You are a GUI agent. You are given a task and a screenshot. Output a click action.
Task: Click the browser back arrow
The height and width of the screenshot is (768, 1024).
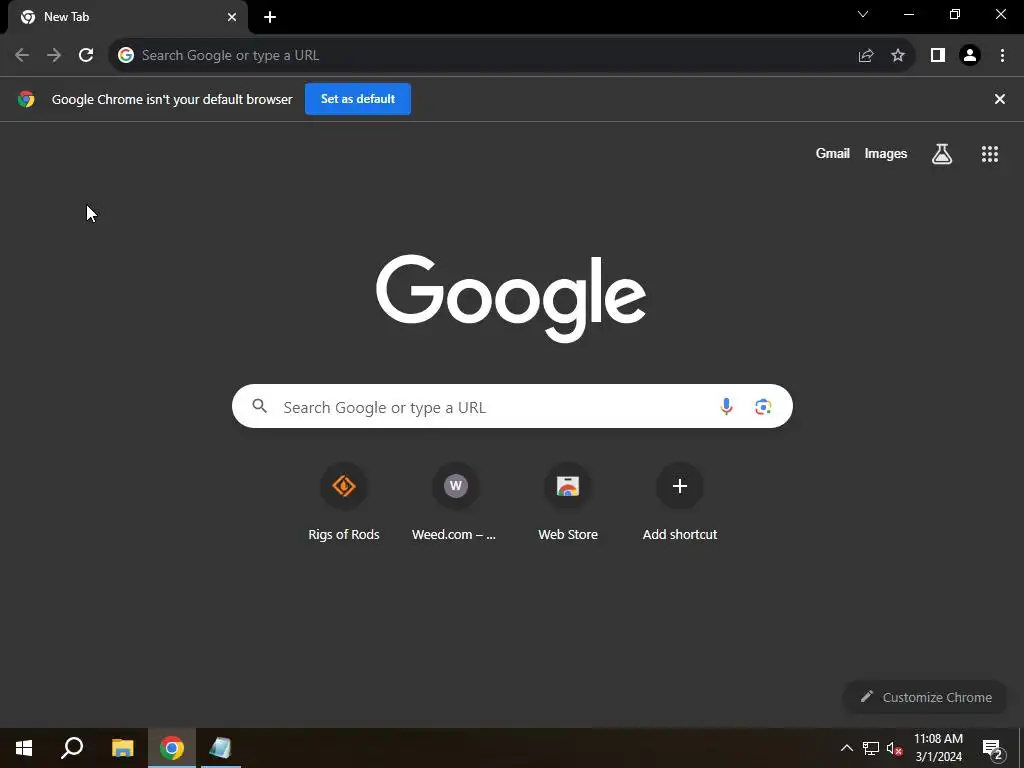(22, 55)
